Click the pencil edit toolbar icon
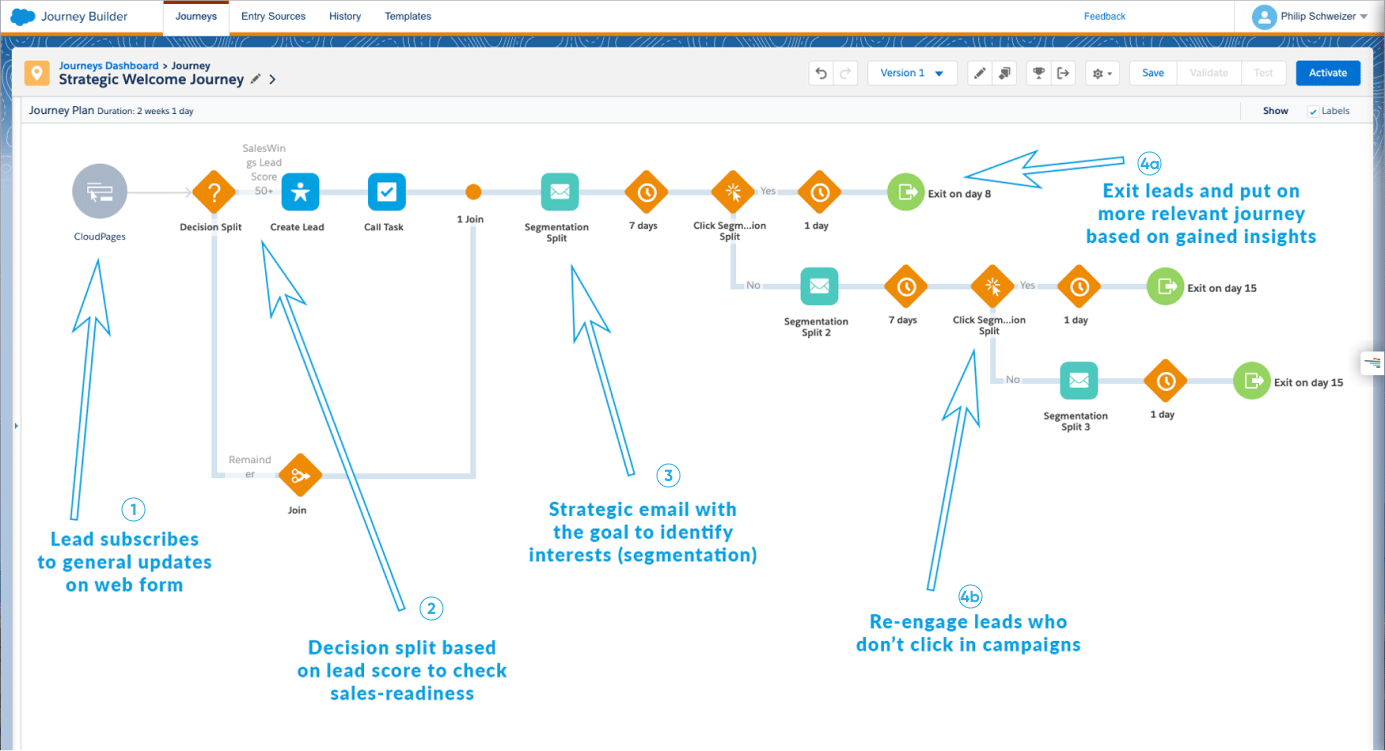This screenshot has height=751, width=1385. click(x=980, y=73)
